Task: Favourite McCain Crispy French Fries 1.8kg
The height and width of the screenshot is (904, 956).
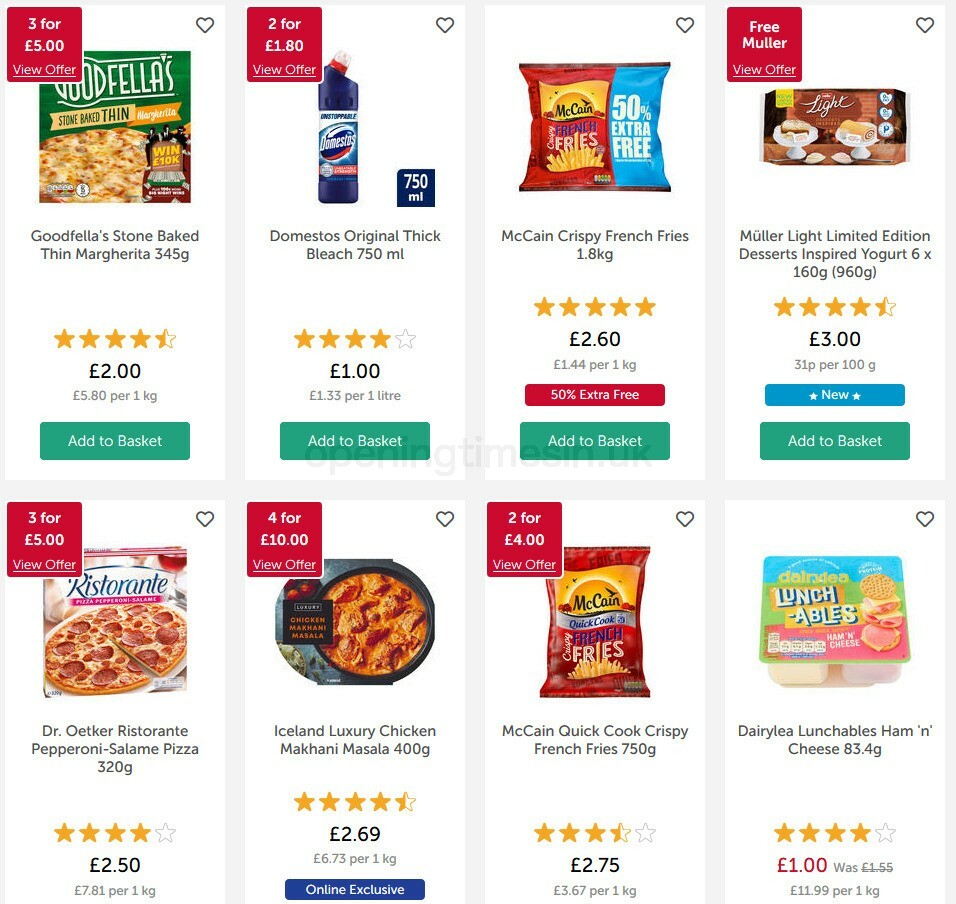Action: (685, 25)
